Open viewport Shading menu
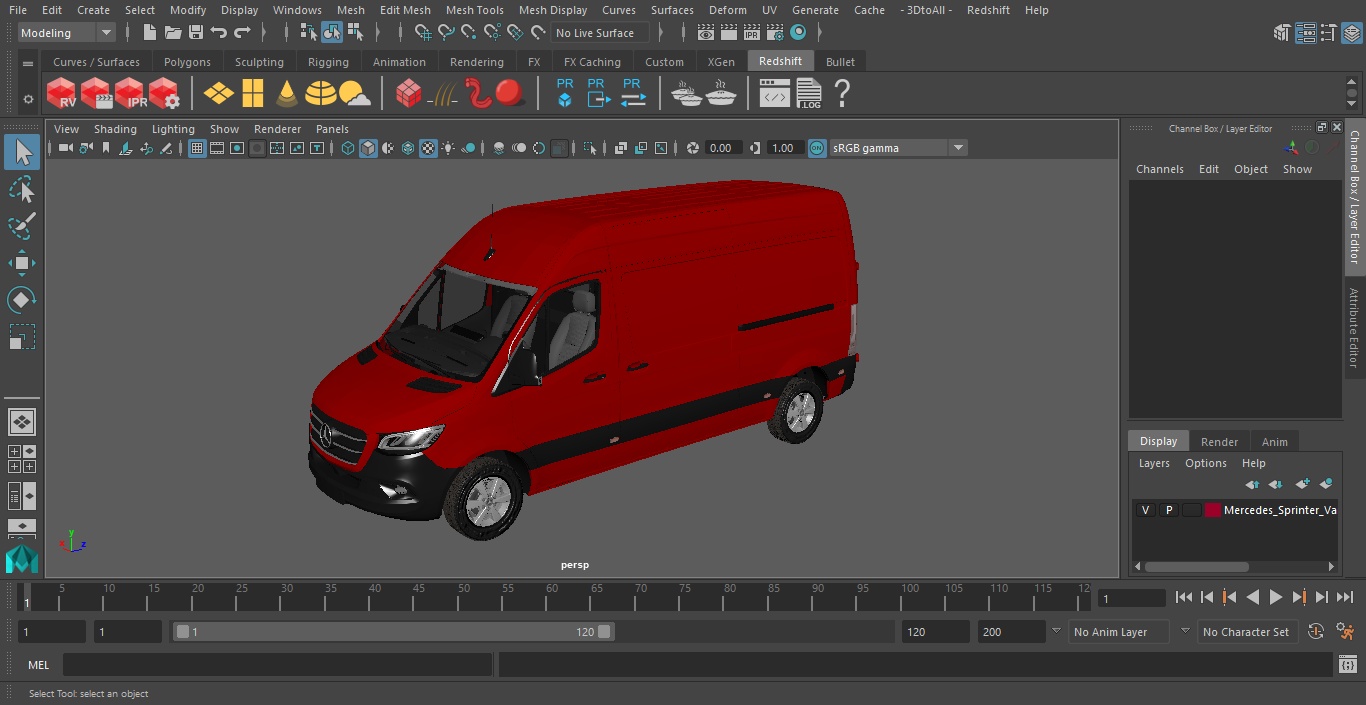The height and width of the screenshot is (705, 1366). pyautogui.click(x=115, y=129)
